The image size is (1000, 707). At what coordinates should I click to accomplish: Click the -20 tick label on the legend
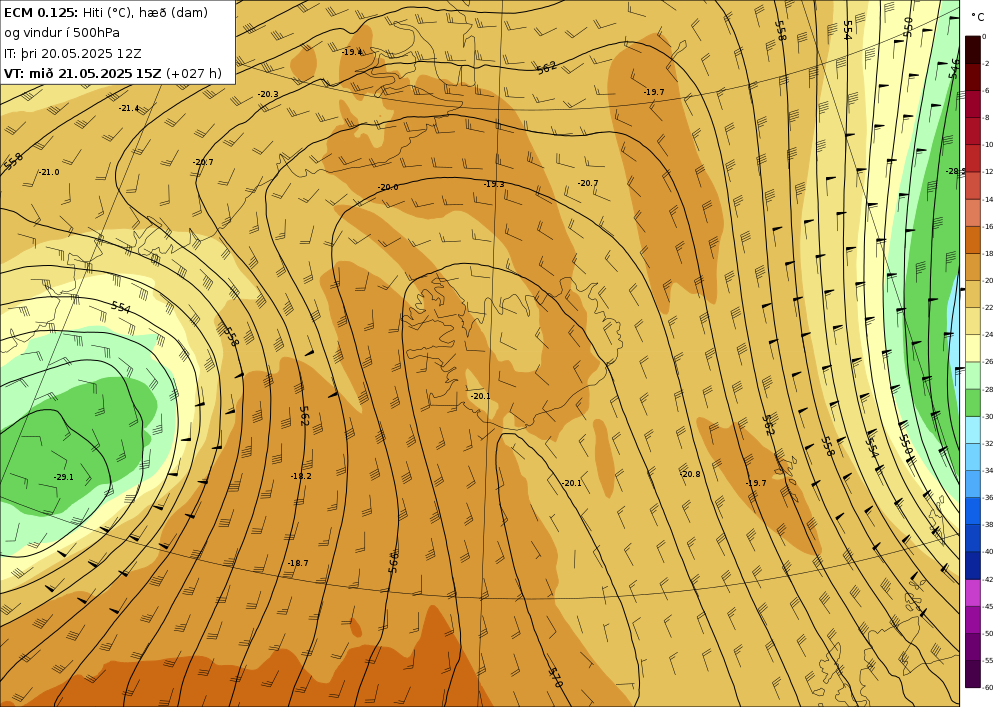pyautogui.click(x=988, y=281)
